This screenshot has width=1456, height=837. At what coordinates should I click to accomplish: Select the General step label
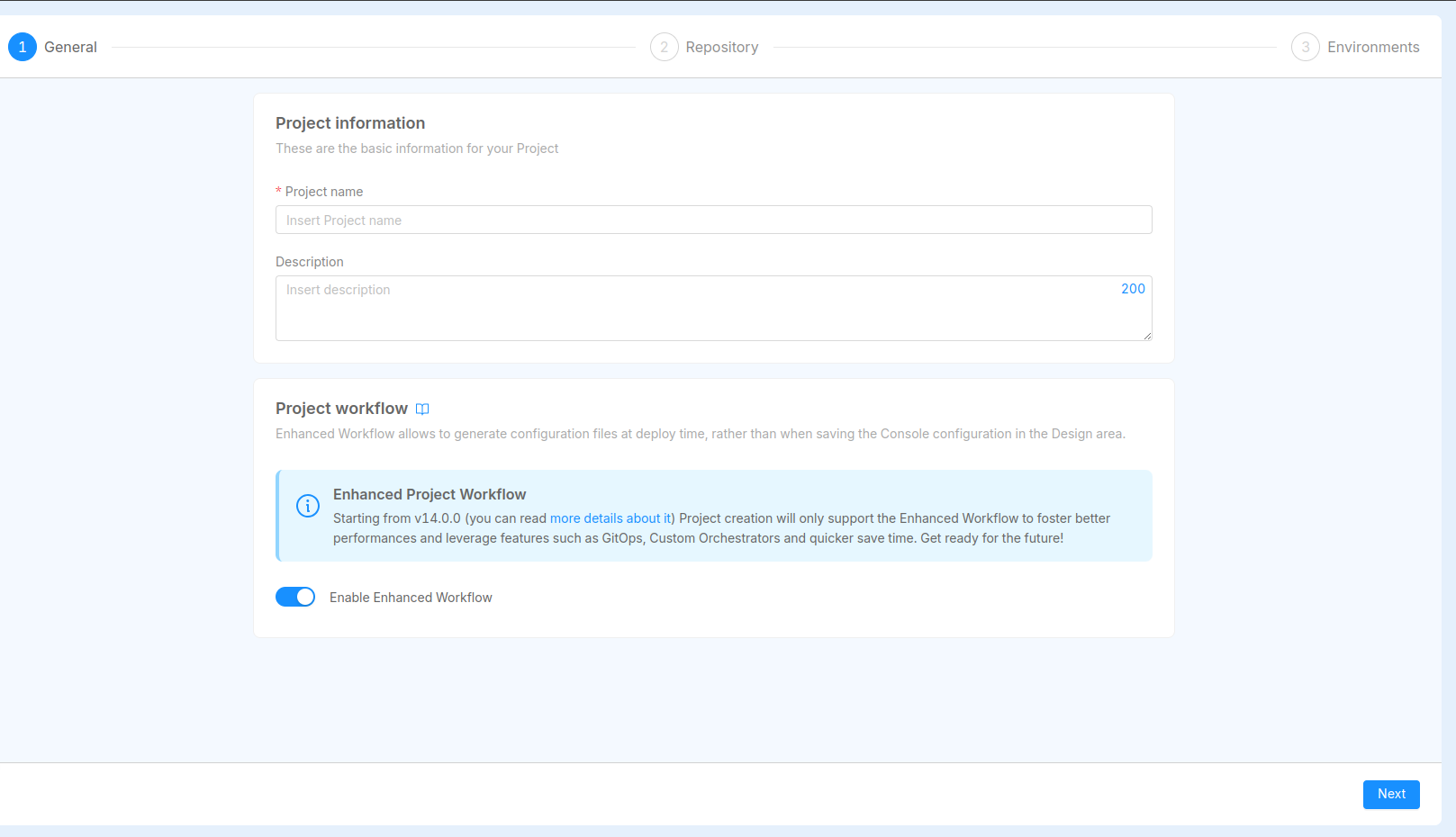point(70,47)
